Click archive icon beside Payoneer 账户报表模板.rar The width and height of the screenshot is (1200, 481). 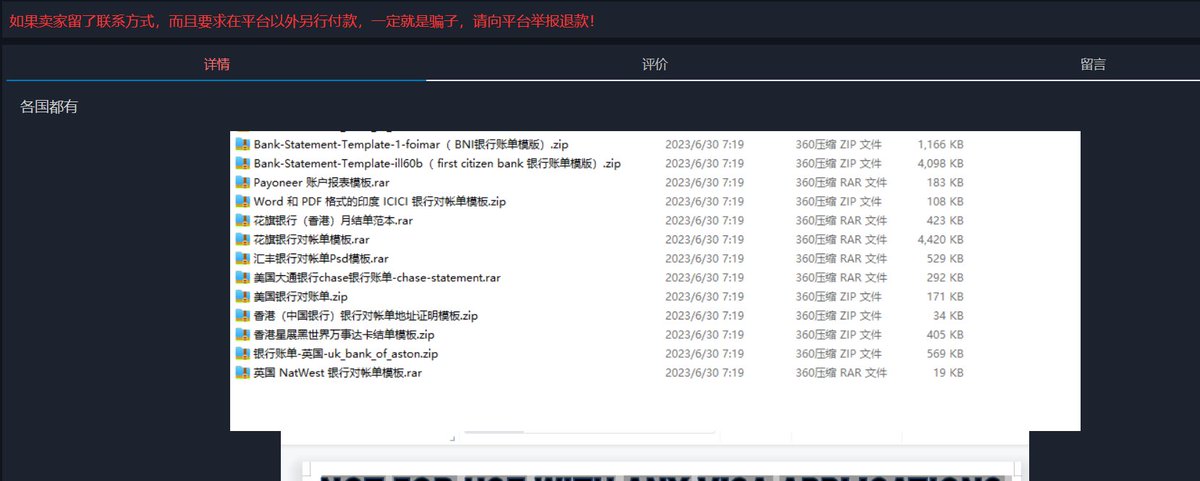click(x=241, y=182)
